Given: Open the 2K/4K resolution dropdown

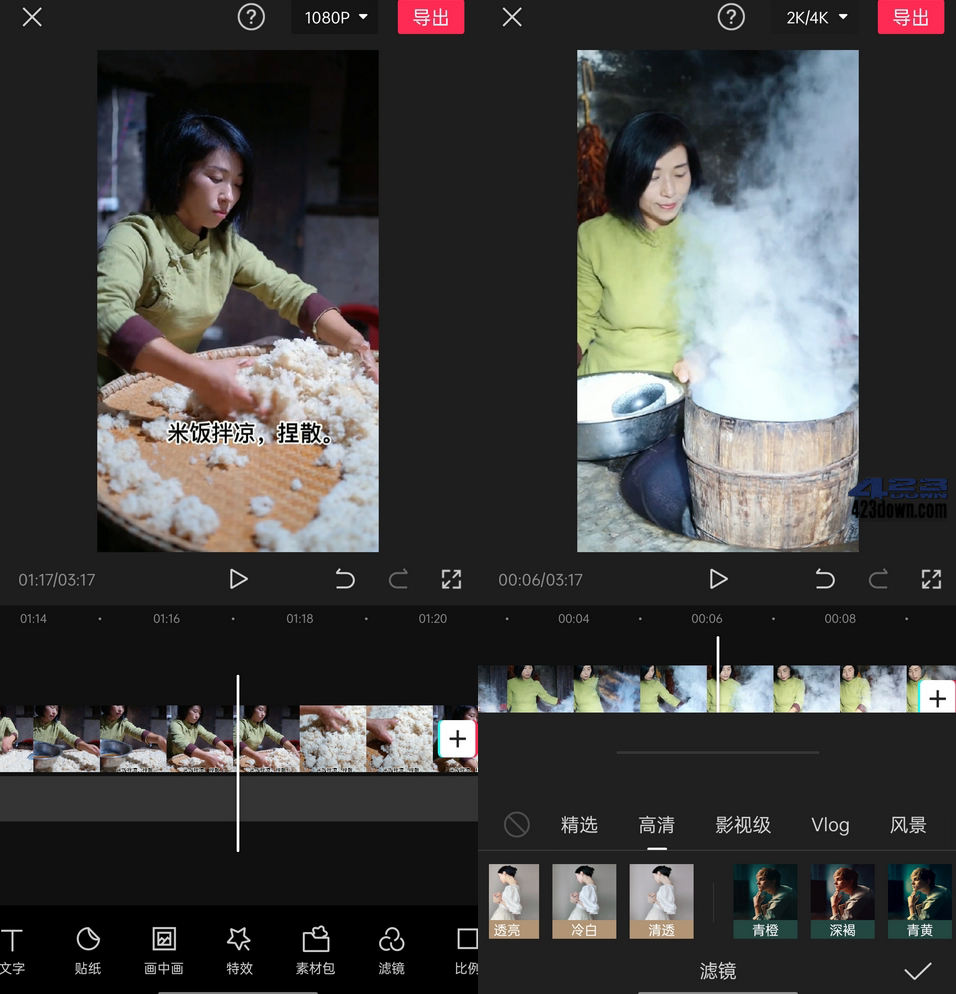Looking at the screenshot, I should pyautogui.click(x=815, y=18).
